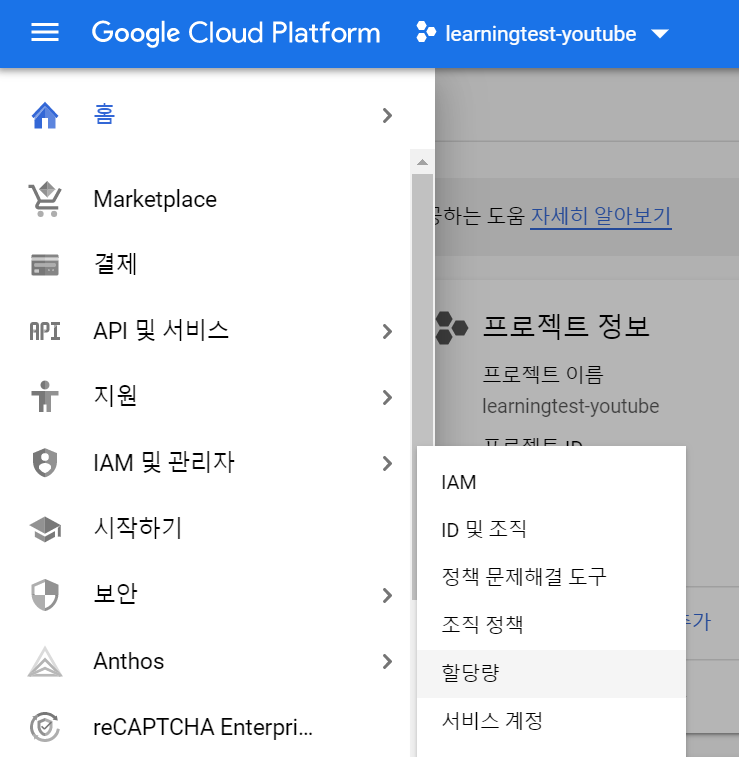Open the hamburger navigation menu

45,33
